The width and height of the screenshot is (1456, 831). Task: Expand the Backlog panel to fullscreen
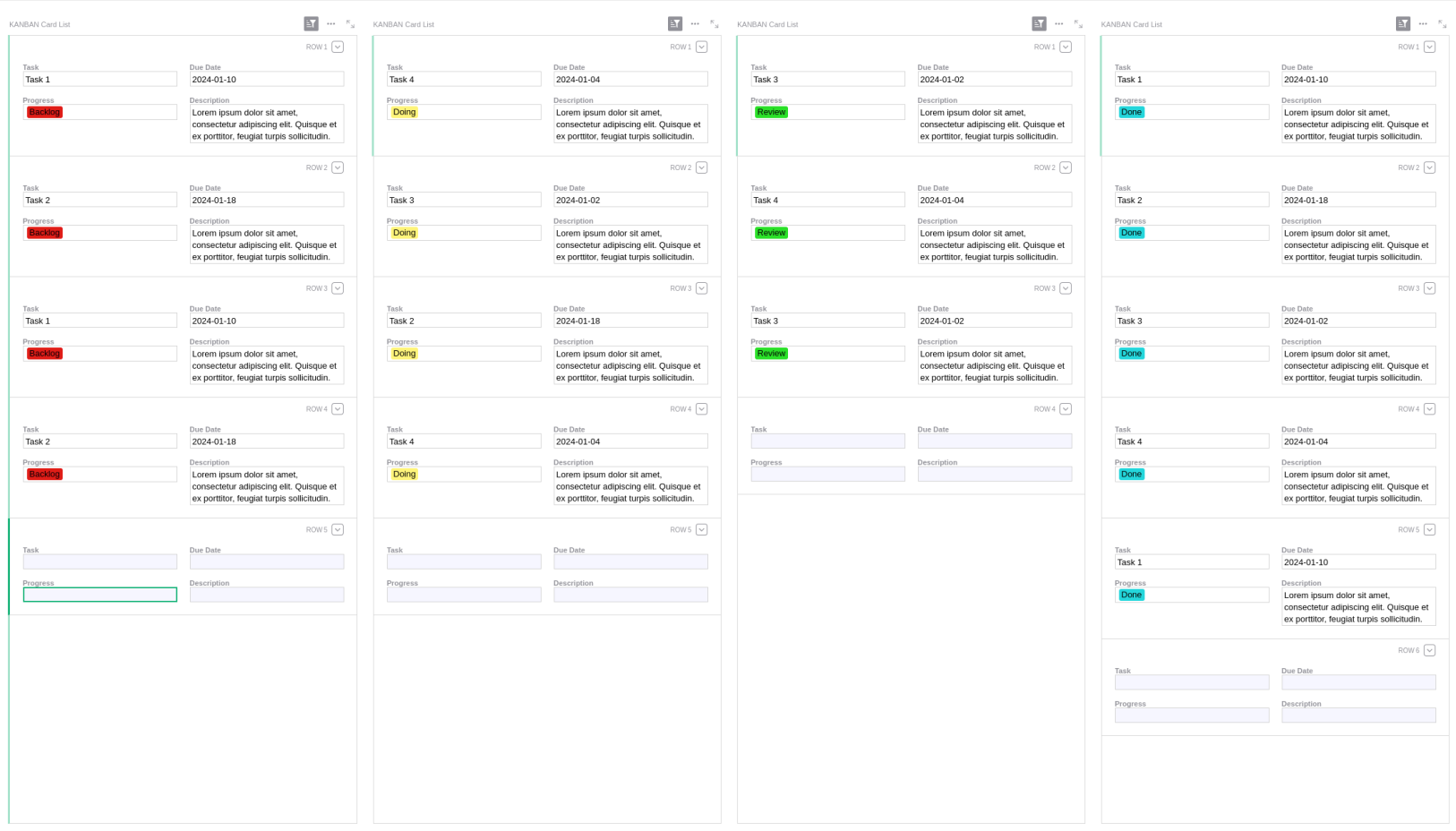[x=349, y=25]
